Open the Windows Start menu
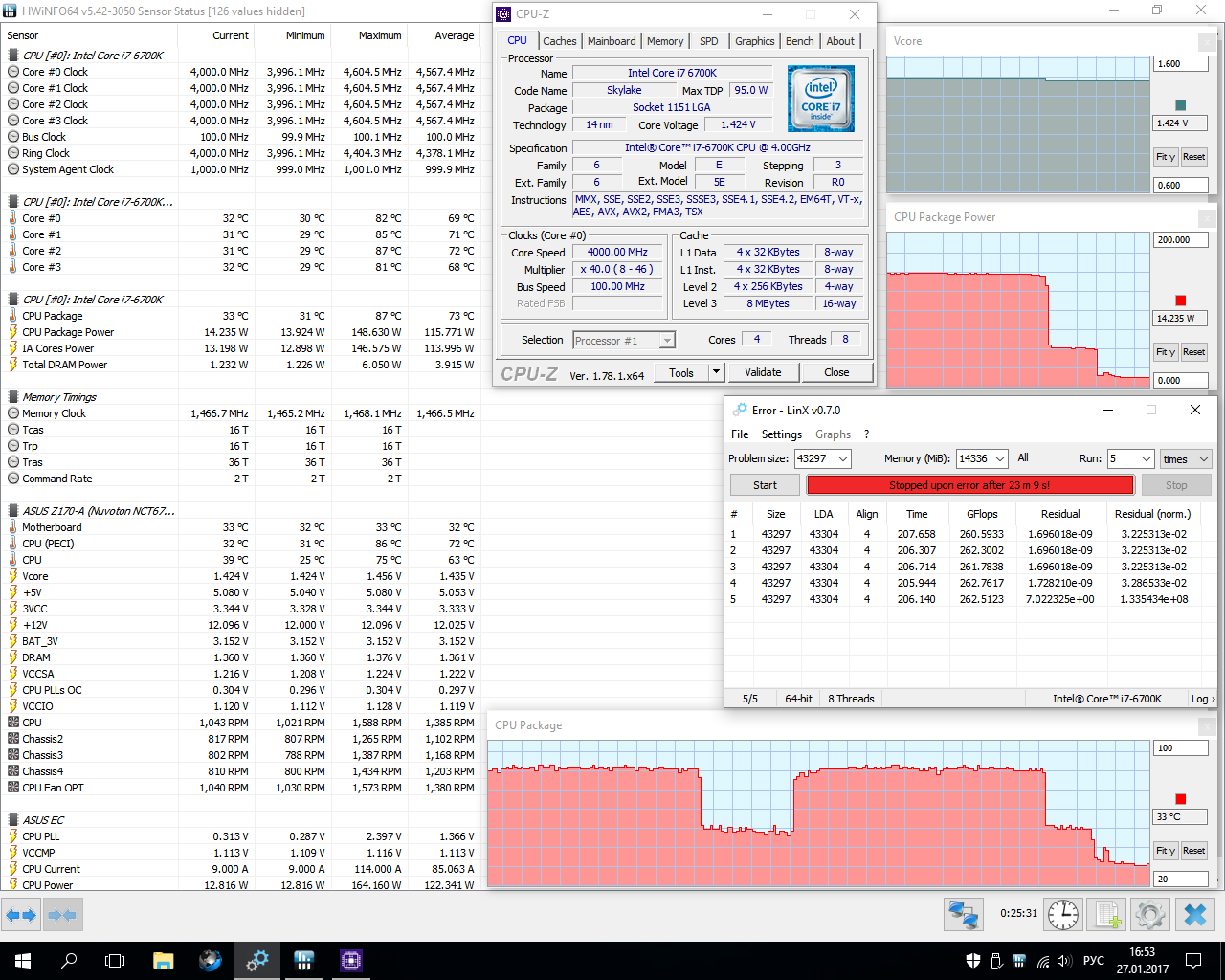Viewport: 1225px width, 980px height. pos(23,961)
